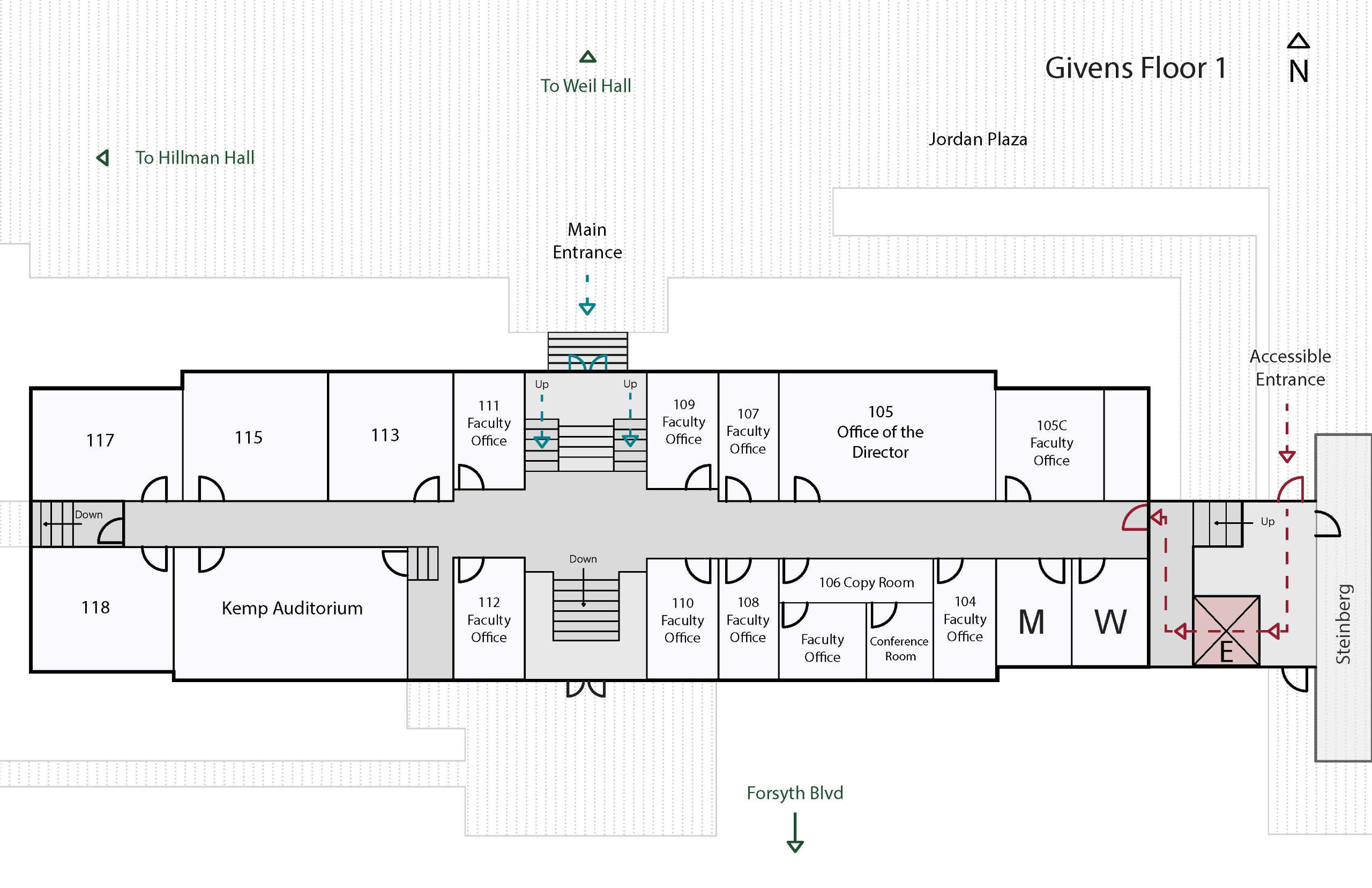
Task: Click the women's restroom W symbol
Action: (1110, 623)
